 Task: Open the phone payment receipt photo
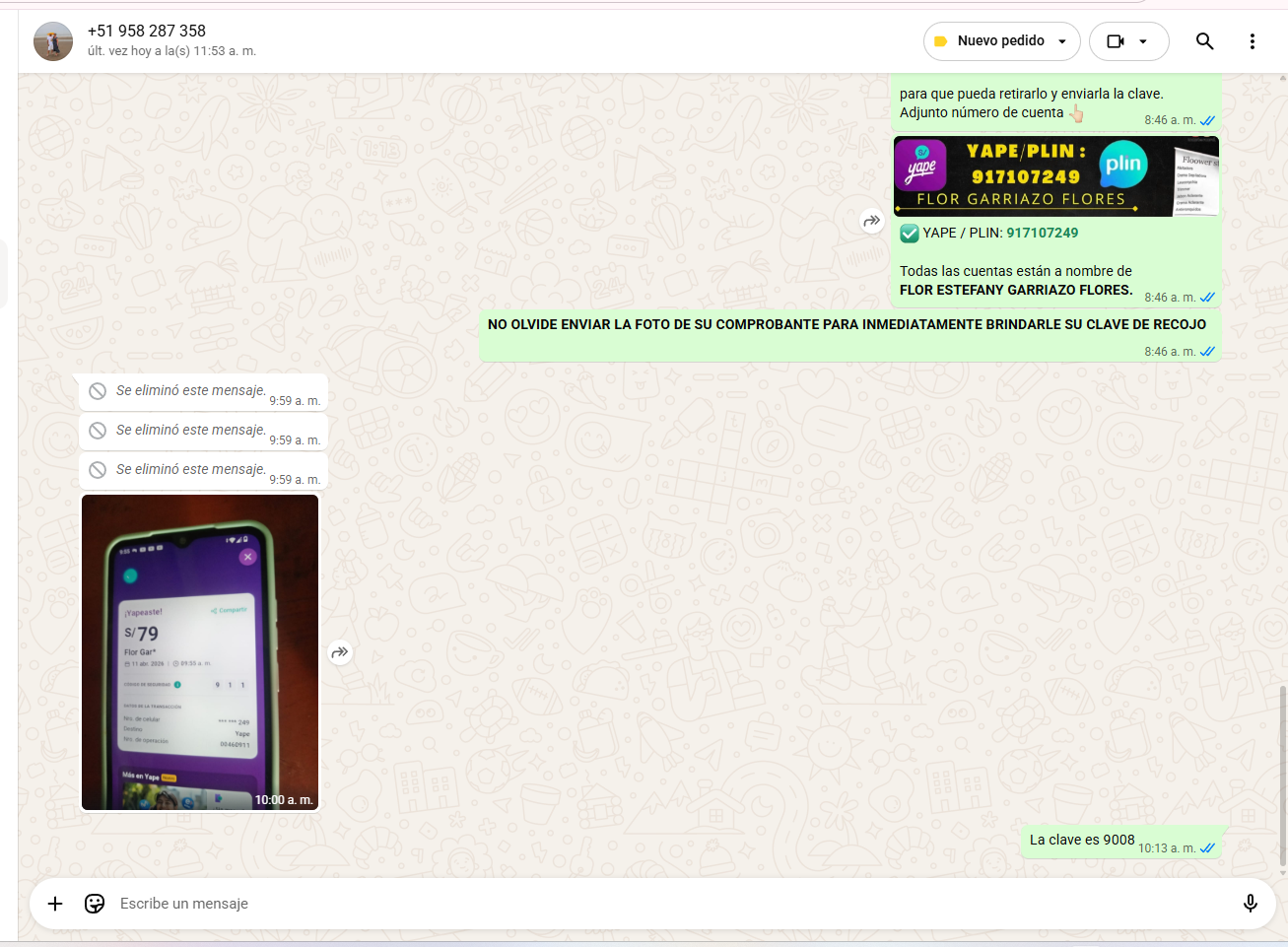point(200,652)
